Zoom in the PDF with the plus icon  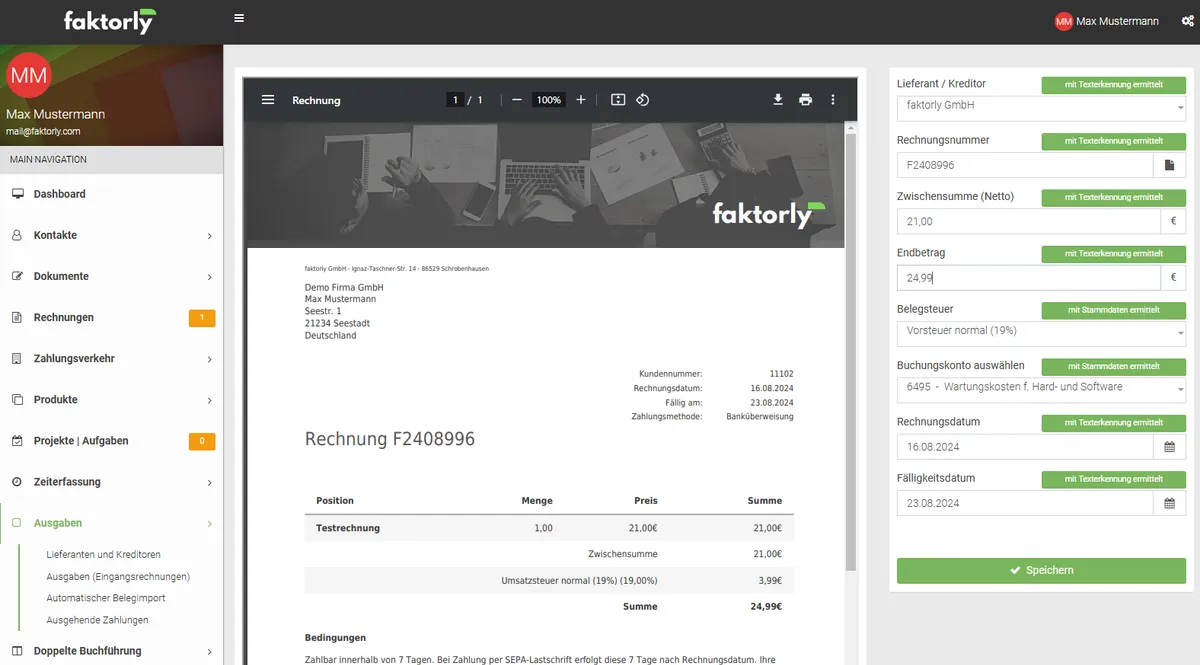581,100
